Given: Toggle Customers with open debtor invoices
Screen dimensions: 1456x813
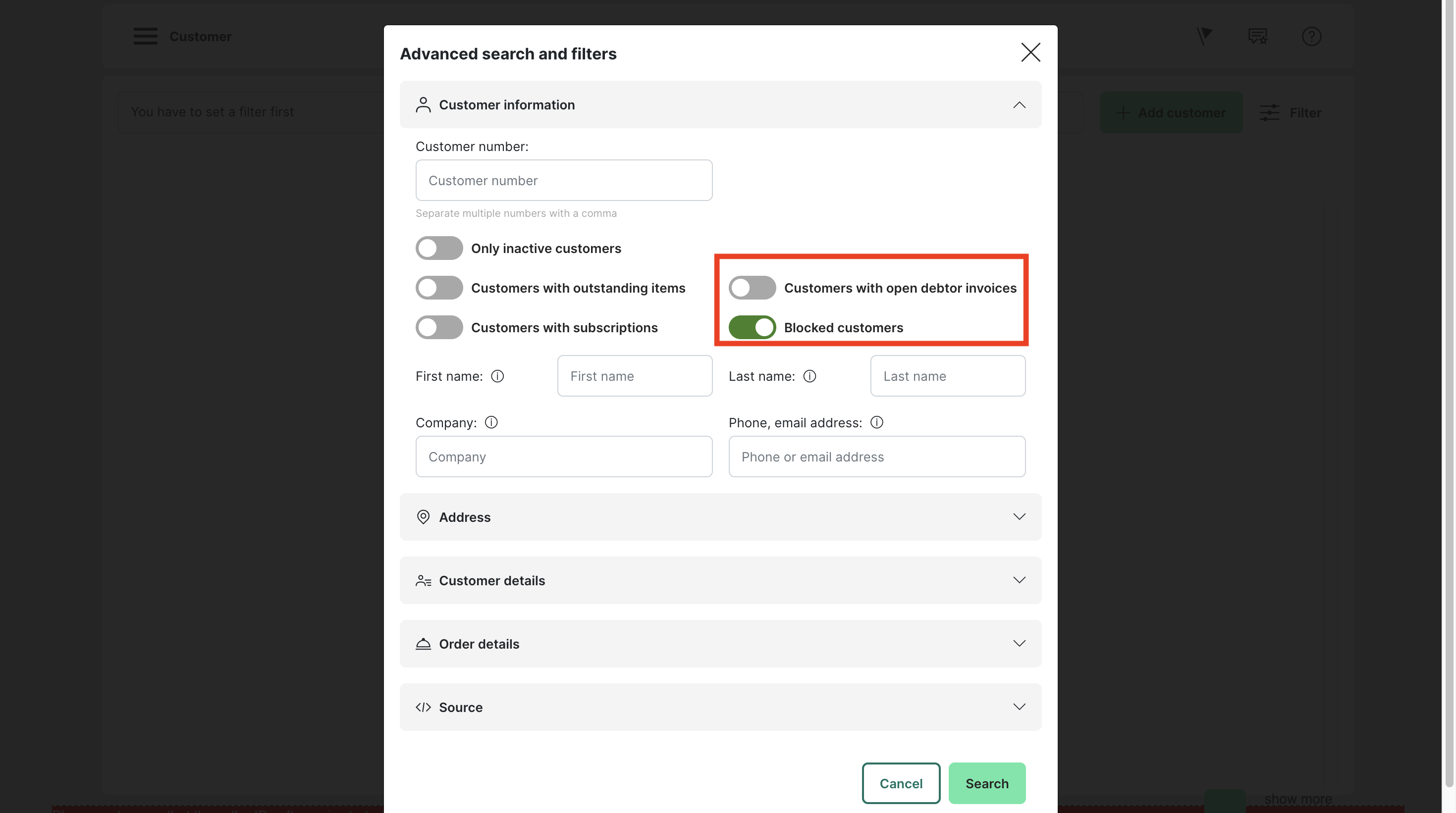Looking at the screenshot, I should [752, 288].
